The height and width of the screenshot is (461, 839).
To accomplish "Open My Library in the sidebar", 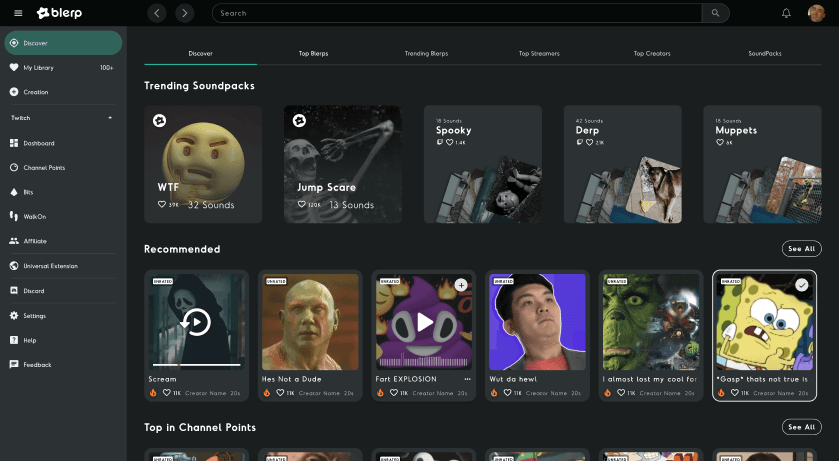I will point(63,67).
